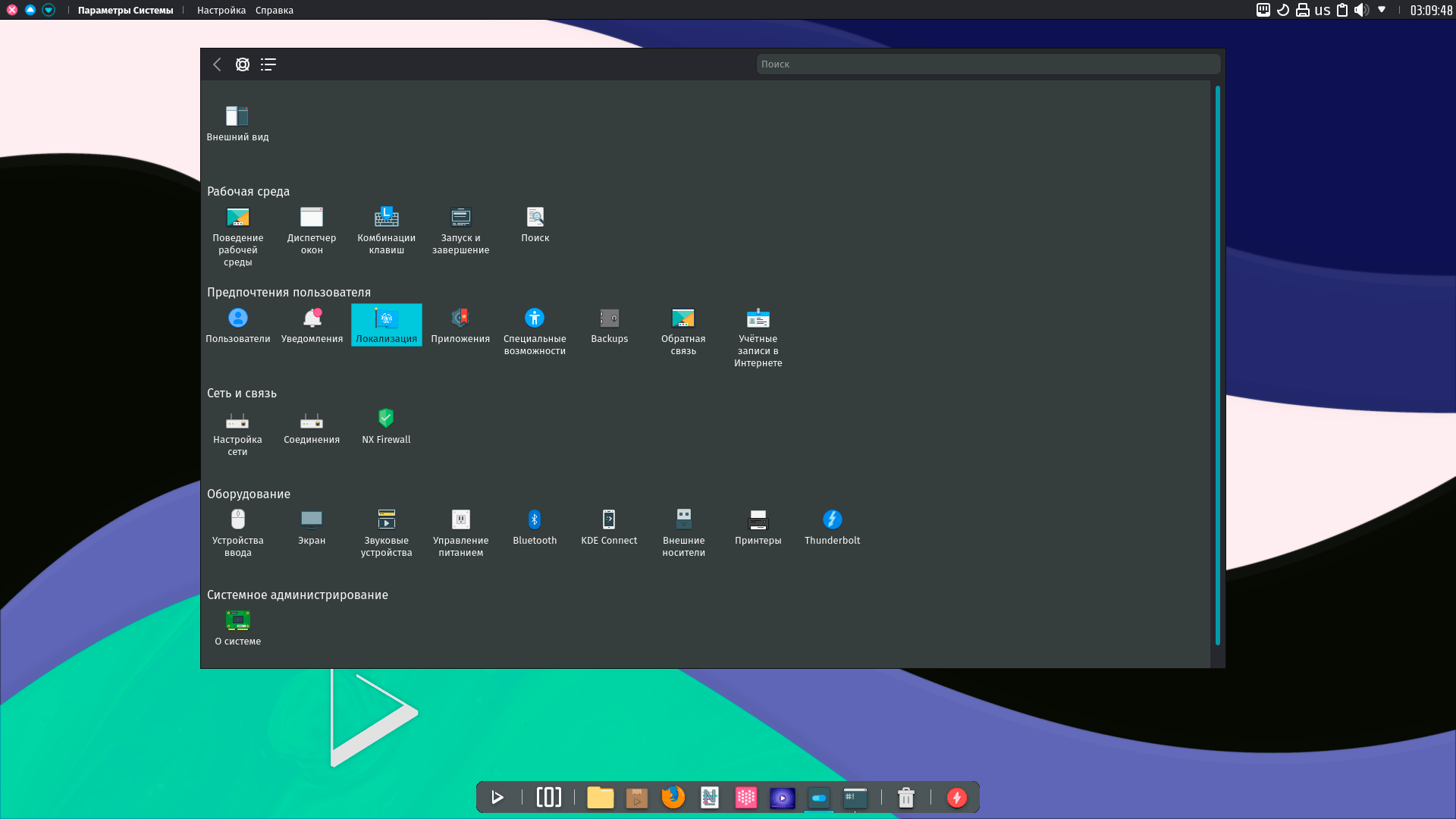
Task: Open the Backups settings icon
Action: pos(609,325)
